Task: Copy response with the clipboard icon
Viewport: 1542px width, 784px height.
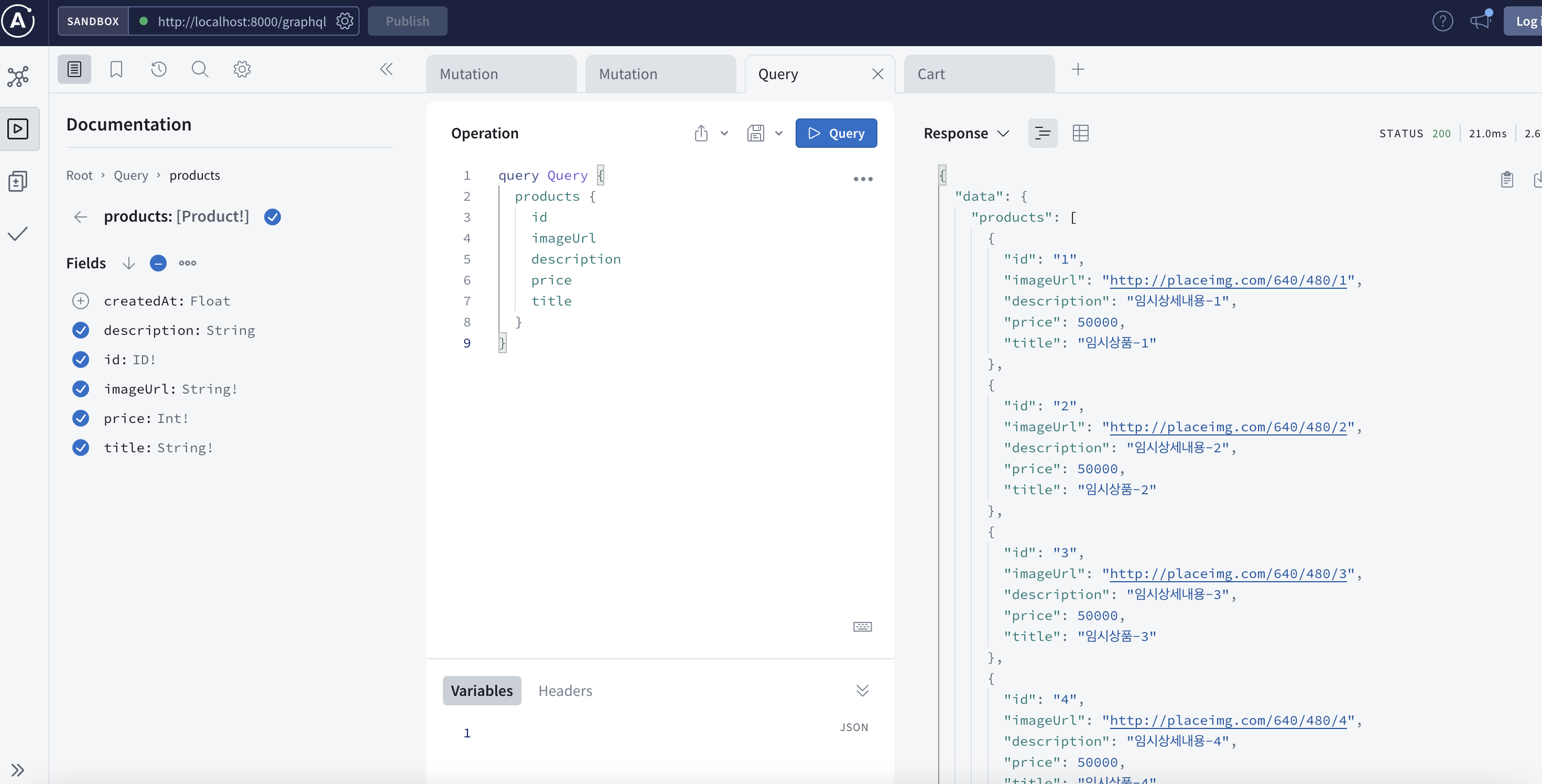Action: (1507, 180)
